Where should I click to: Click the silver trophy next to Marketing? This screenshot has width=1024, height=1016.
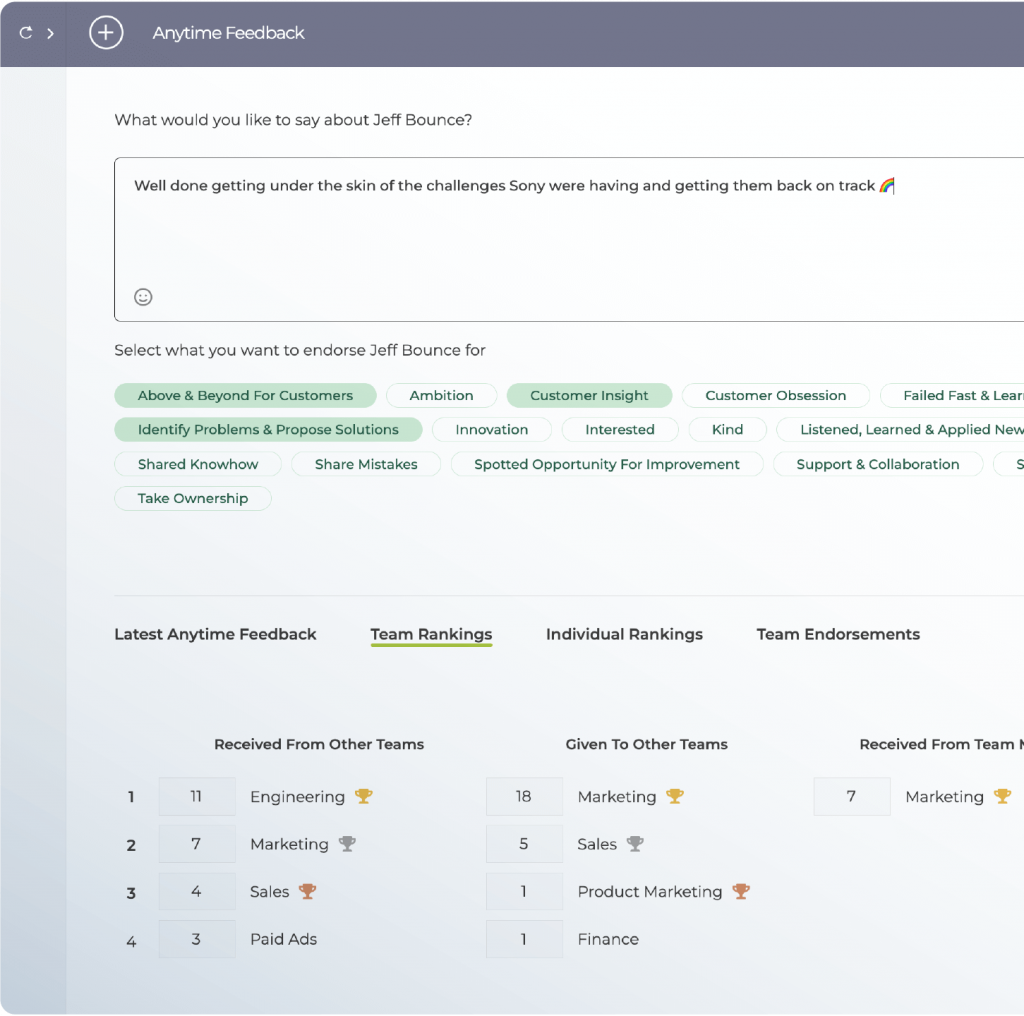(347, 844)
